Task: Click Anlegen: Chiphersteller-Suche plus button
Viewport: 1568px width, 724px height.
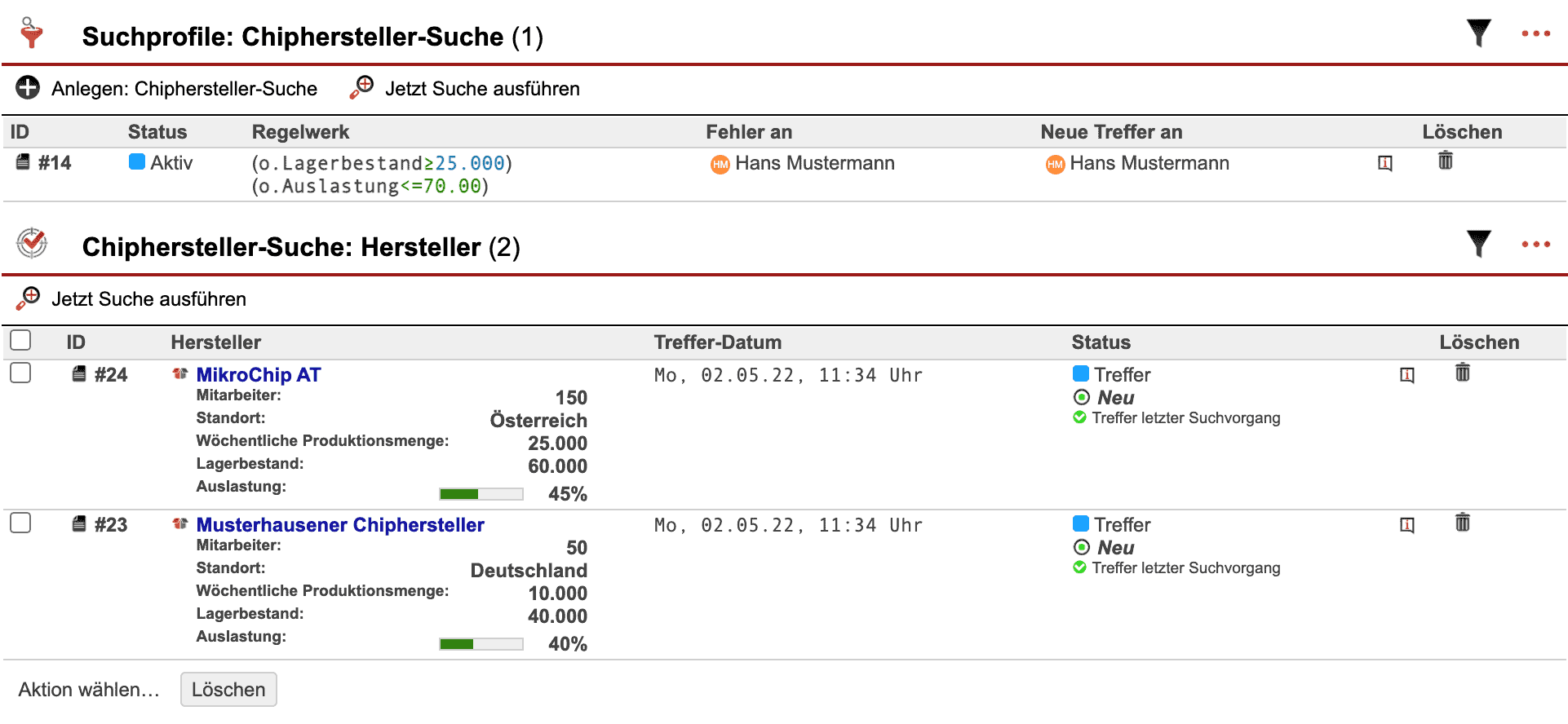Action: coord(28,88)
